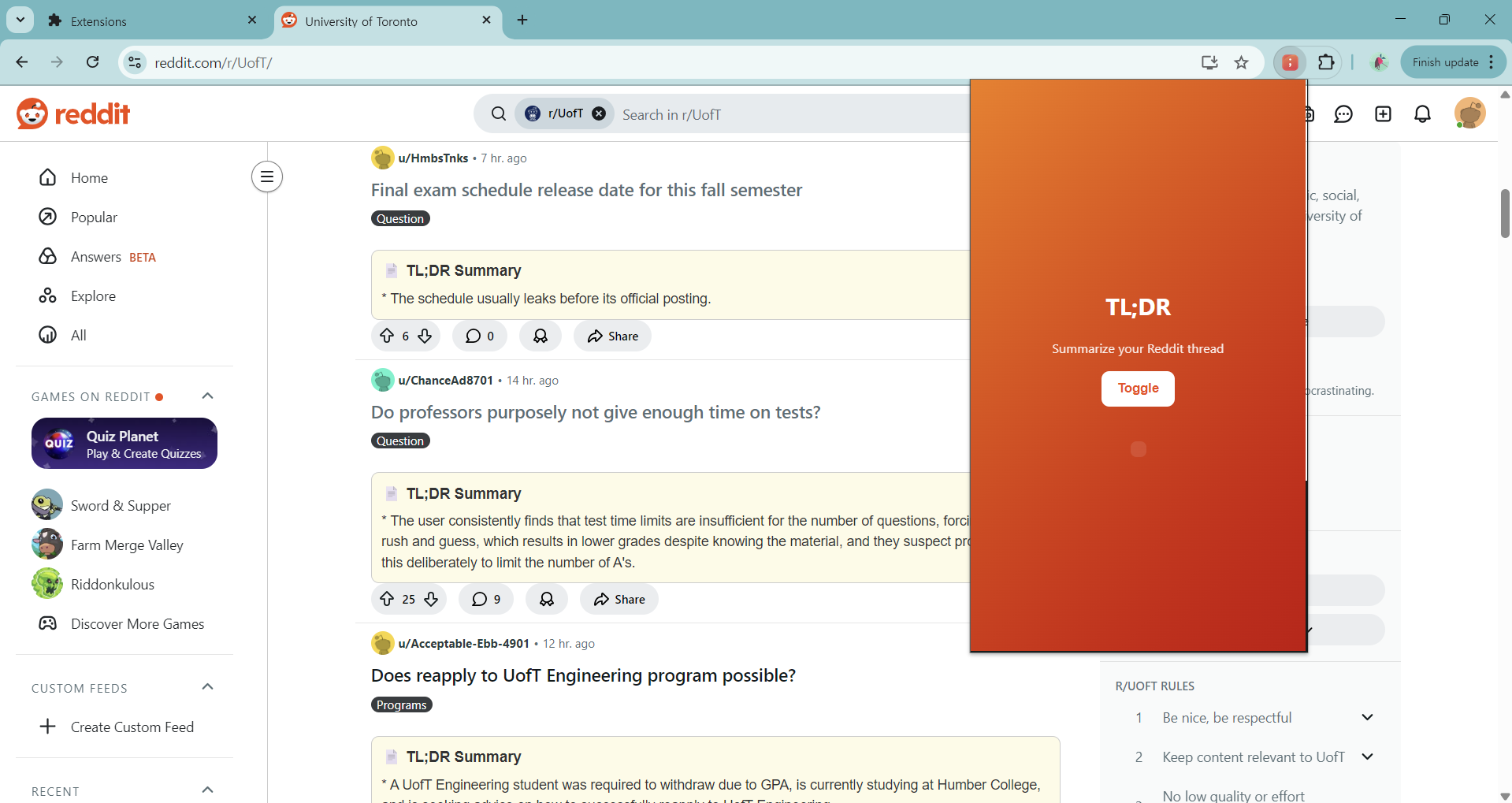Image resolution: width=1512 pixels, height=803 pixels.
Task: Open the tab search dropdown
Action: click(x=20, y=20)
